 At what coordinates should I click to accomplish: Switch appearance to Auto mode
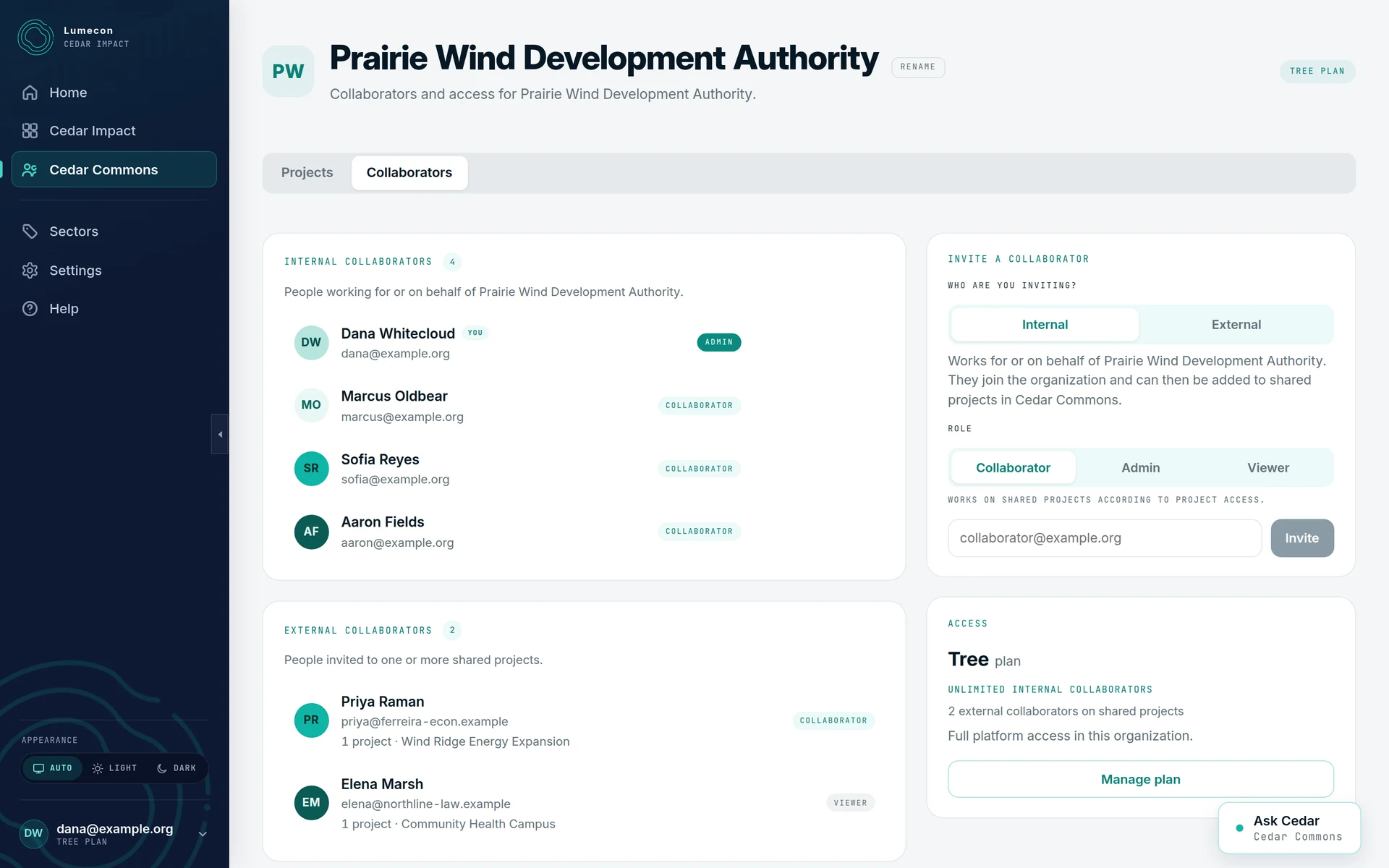[53, 768]
